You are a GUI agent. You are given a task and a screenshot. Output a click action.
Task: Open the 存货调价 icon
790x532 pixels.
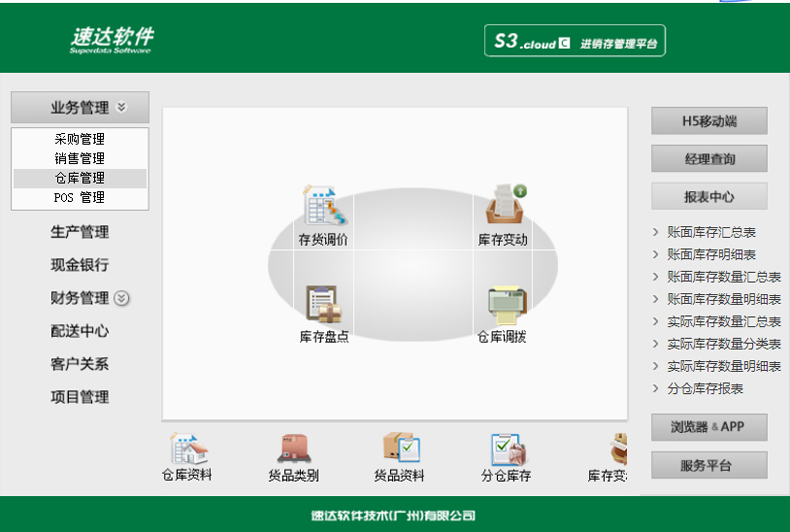[x=325, y=205]
